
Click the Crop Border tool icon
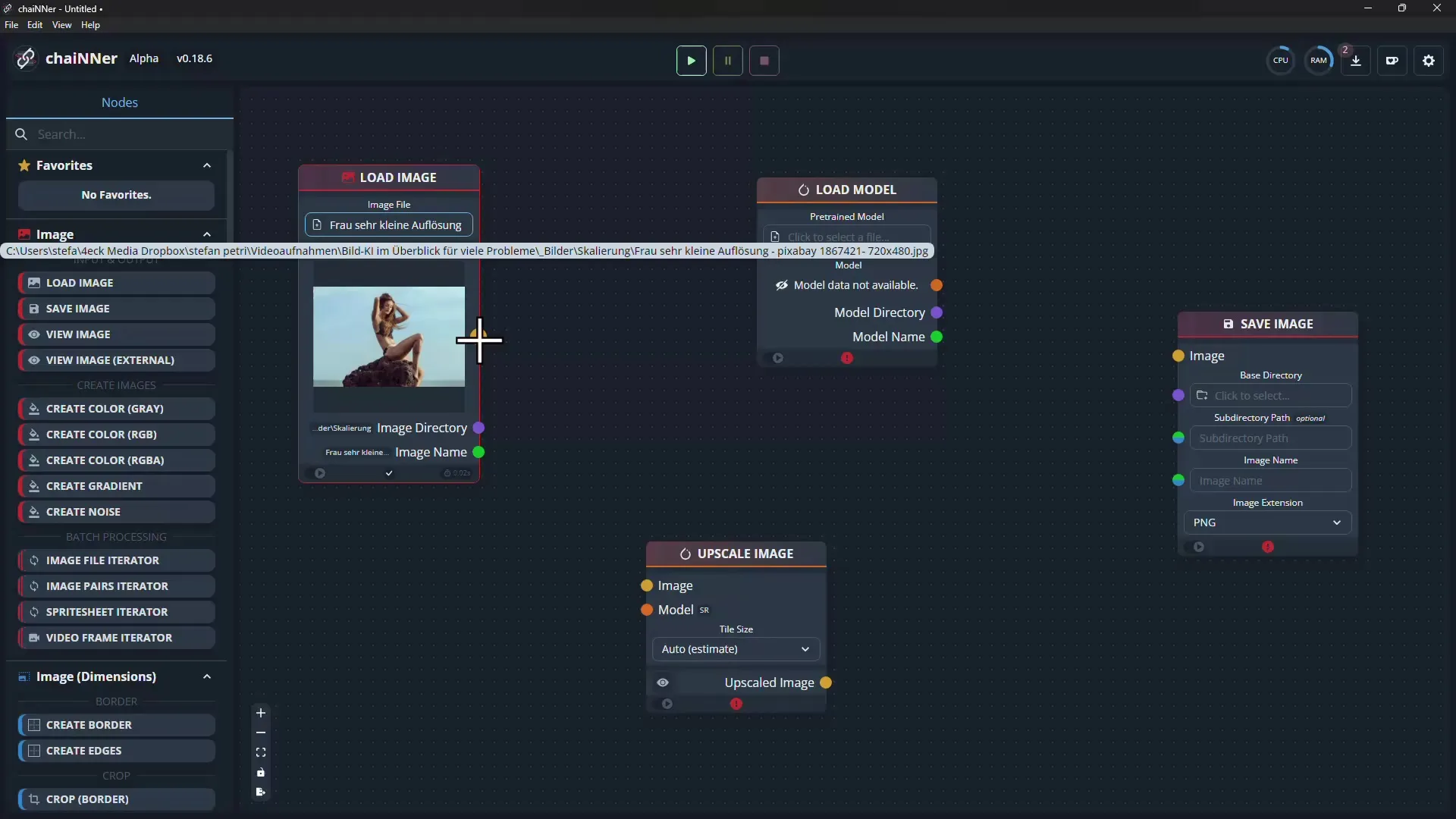[x=32, y=799]
